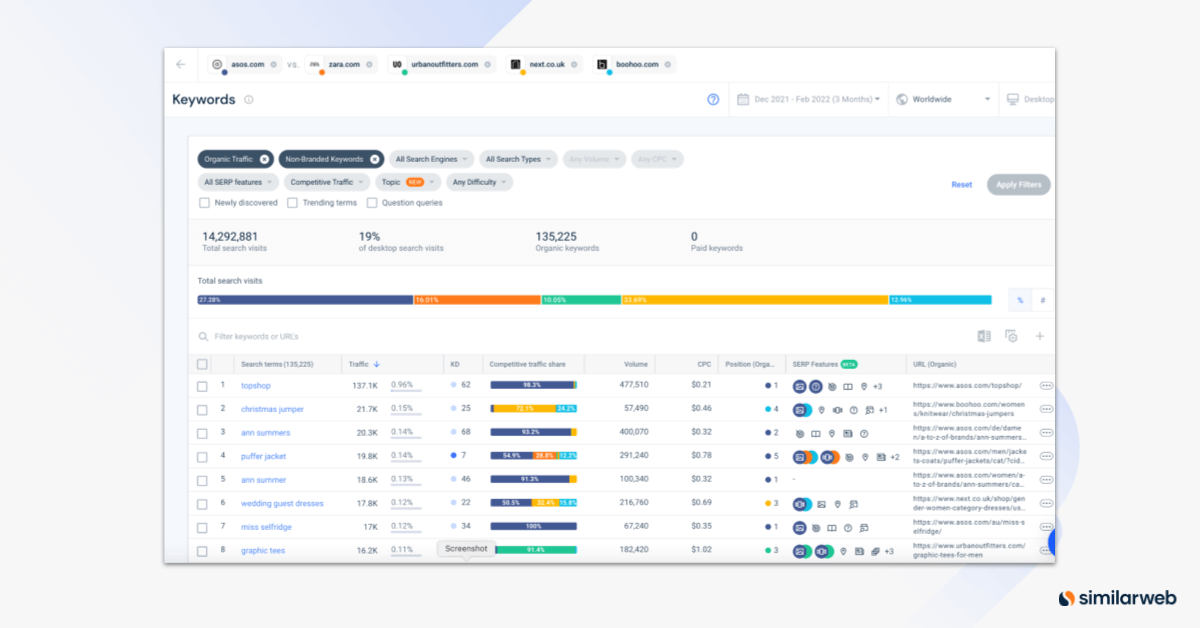
Task: Click +3 SERP features in topshop row
Action: [x=877, y=386]
